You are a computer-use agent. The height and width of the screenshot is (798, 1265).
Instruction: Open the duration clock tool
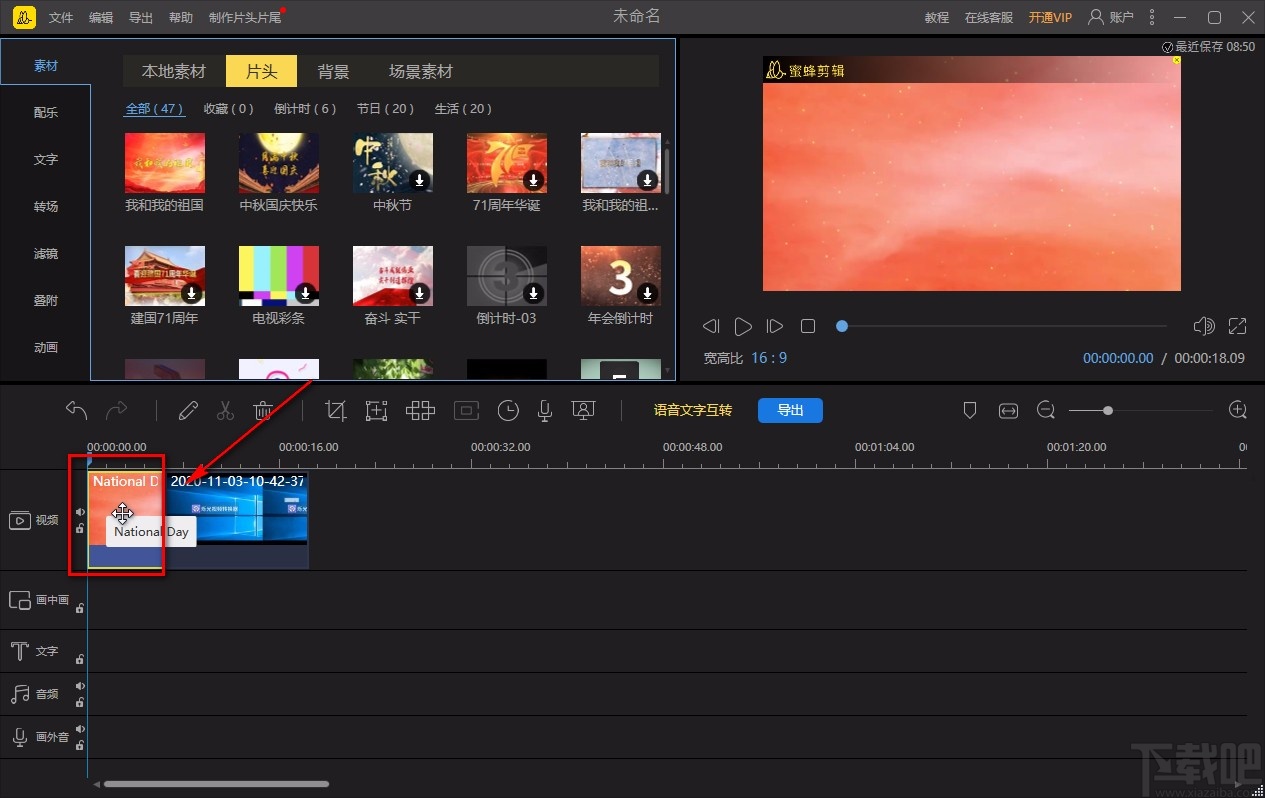(x=508, y=410)
